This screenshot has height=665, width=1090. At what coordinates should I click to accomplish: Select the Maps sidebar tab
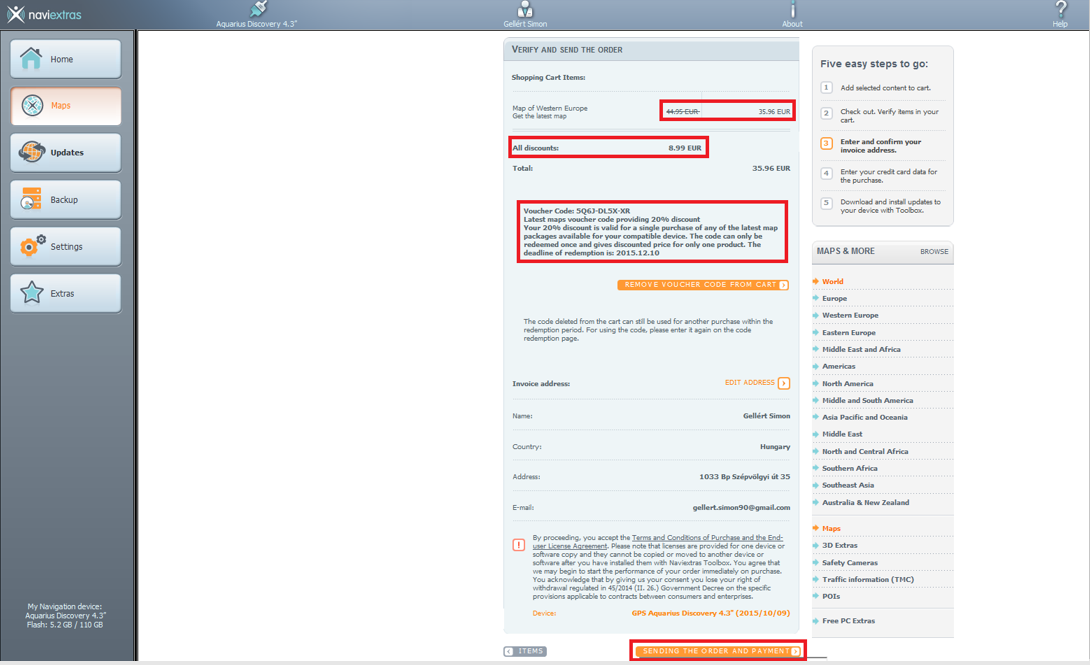pyautogui.click(x=66, y=106)
